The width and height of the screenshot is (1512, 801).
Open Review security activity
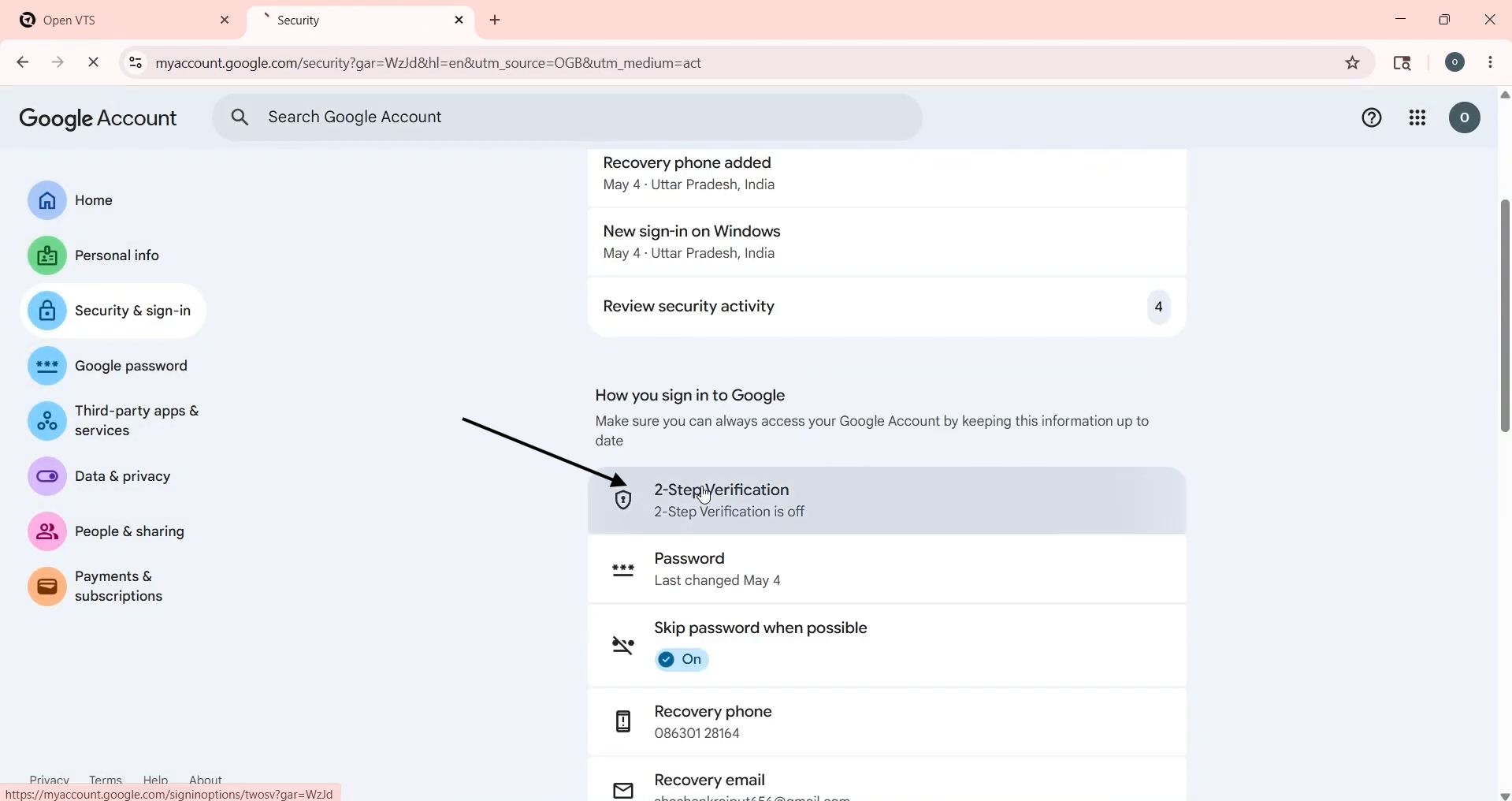pos(886,307)
